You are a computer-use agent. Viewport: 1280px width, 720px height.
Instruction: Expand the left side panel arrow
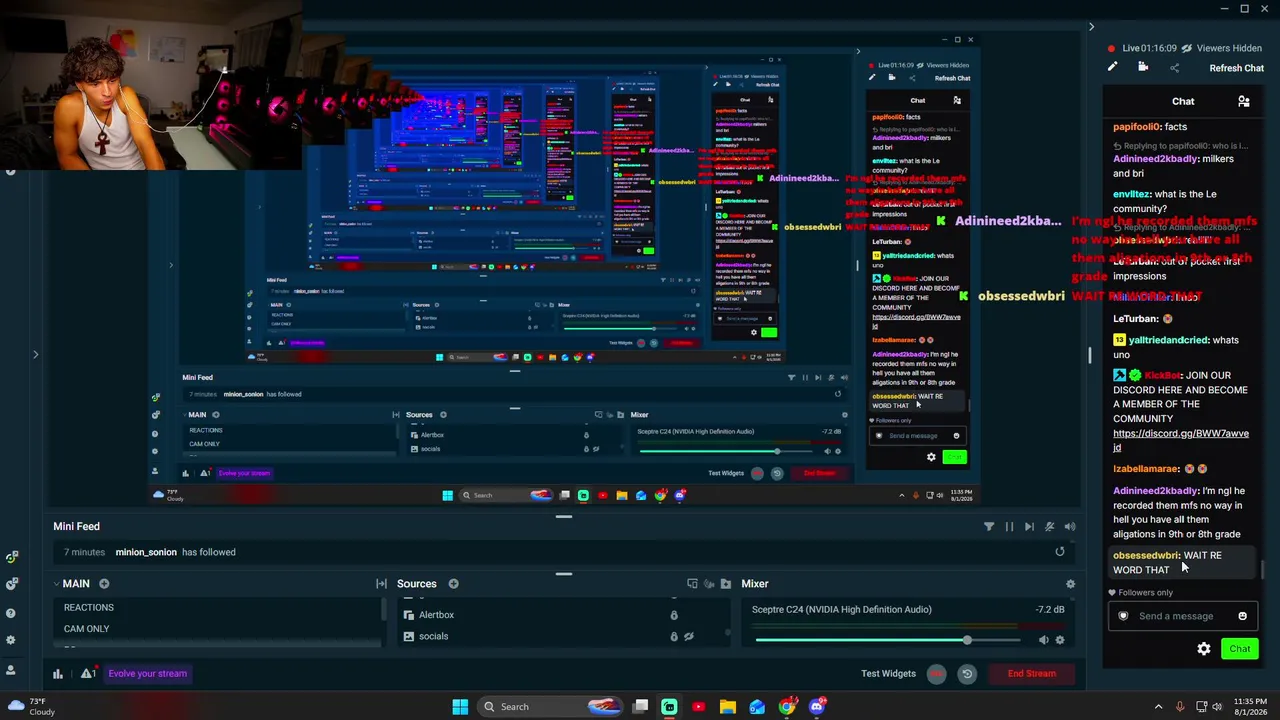point(35,354)
